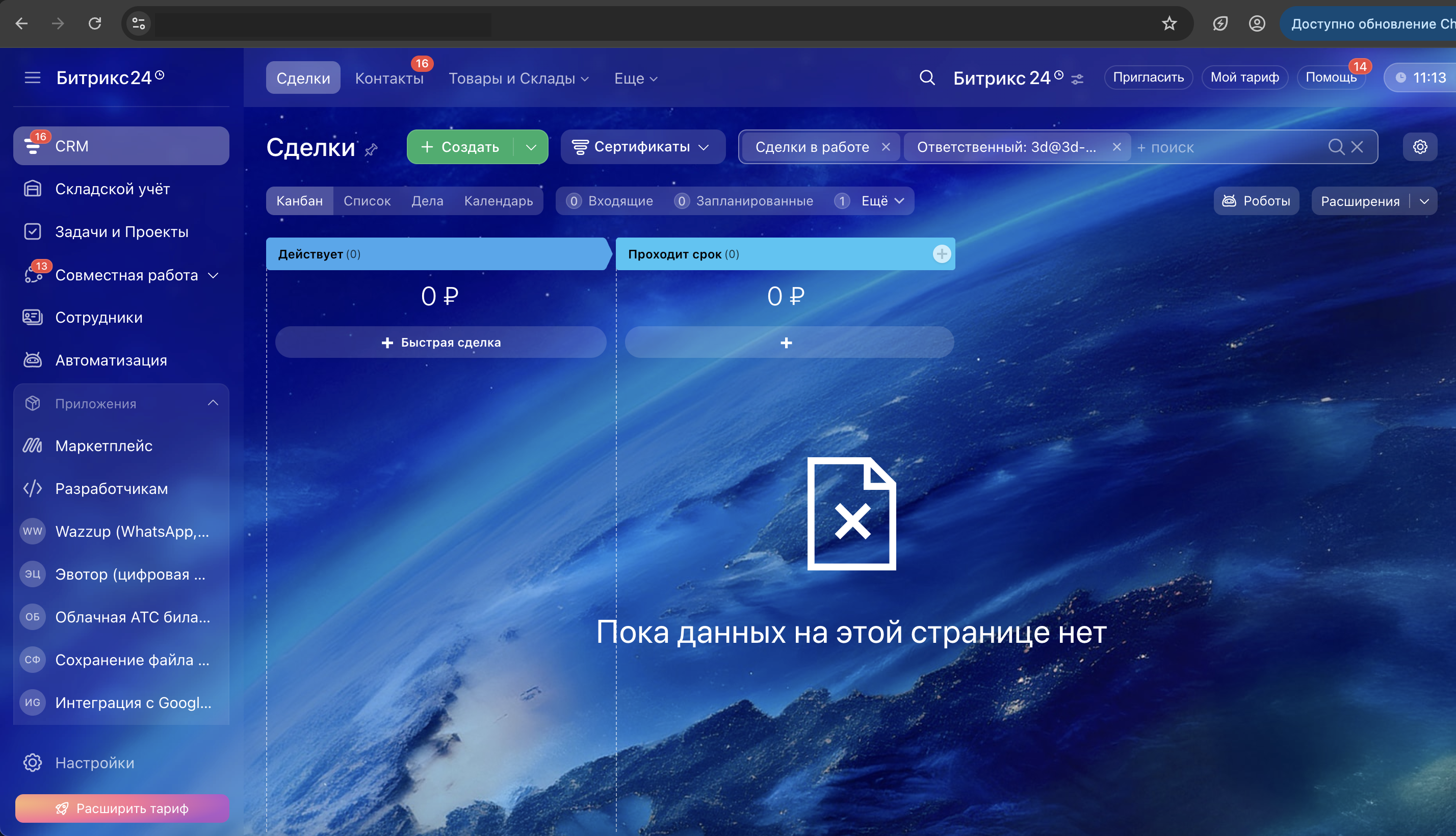
Task: Filter by the Запланированные counter
Action: (x=744, y=201)
